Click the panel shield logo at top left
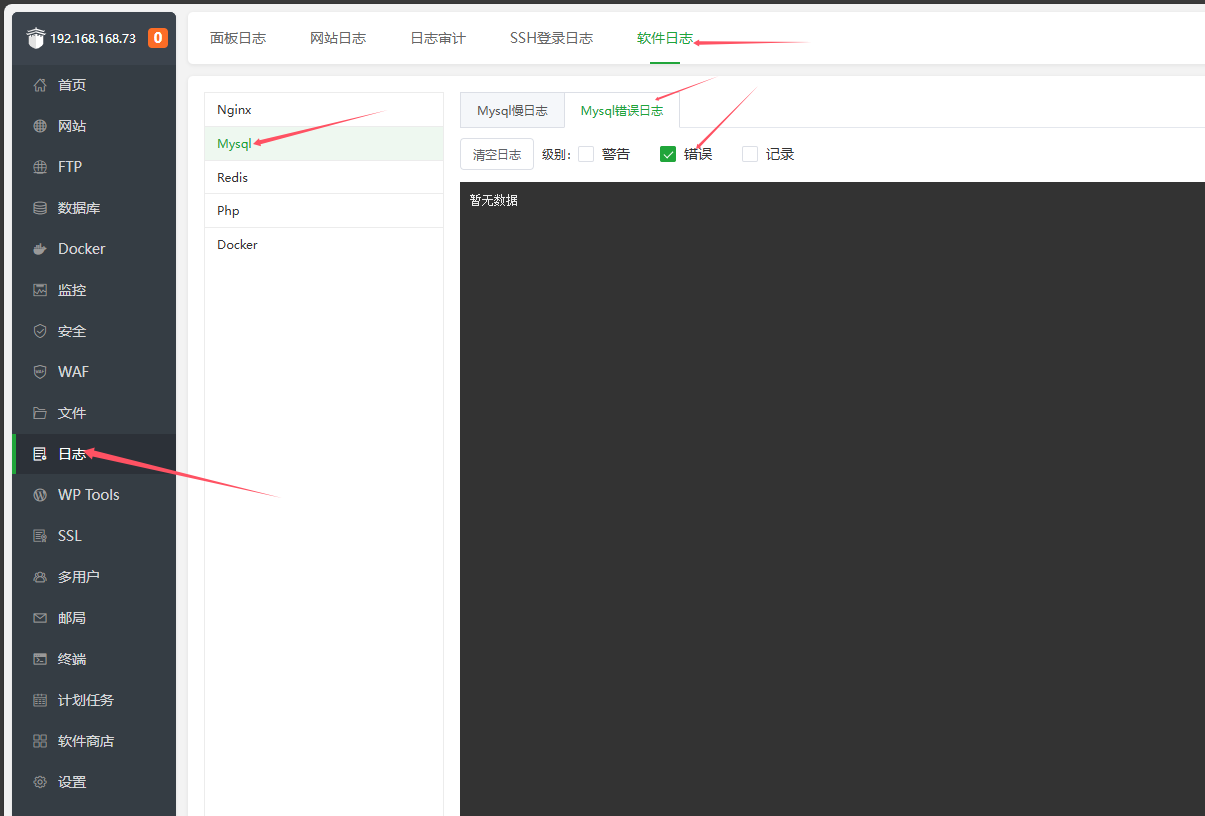The image size is (1205, 816). click(x=36, y=38)
